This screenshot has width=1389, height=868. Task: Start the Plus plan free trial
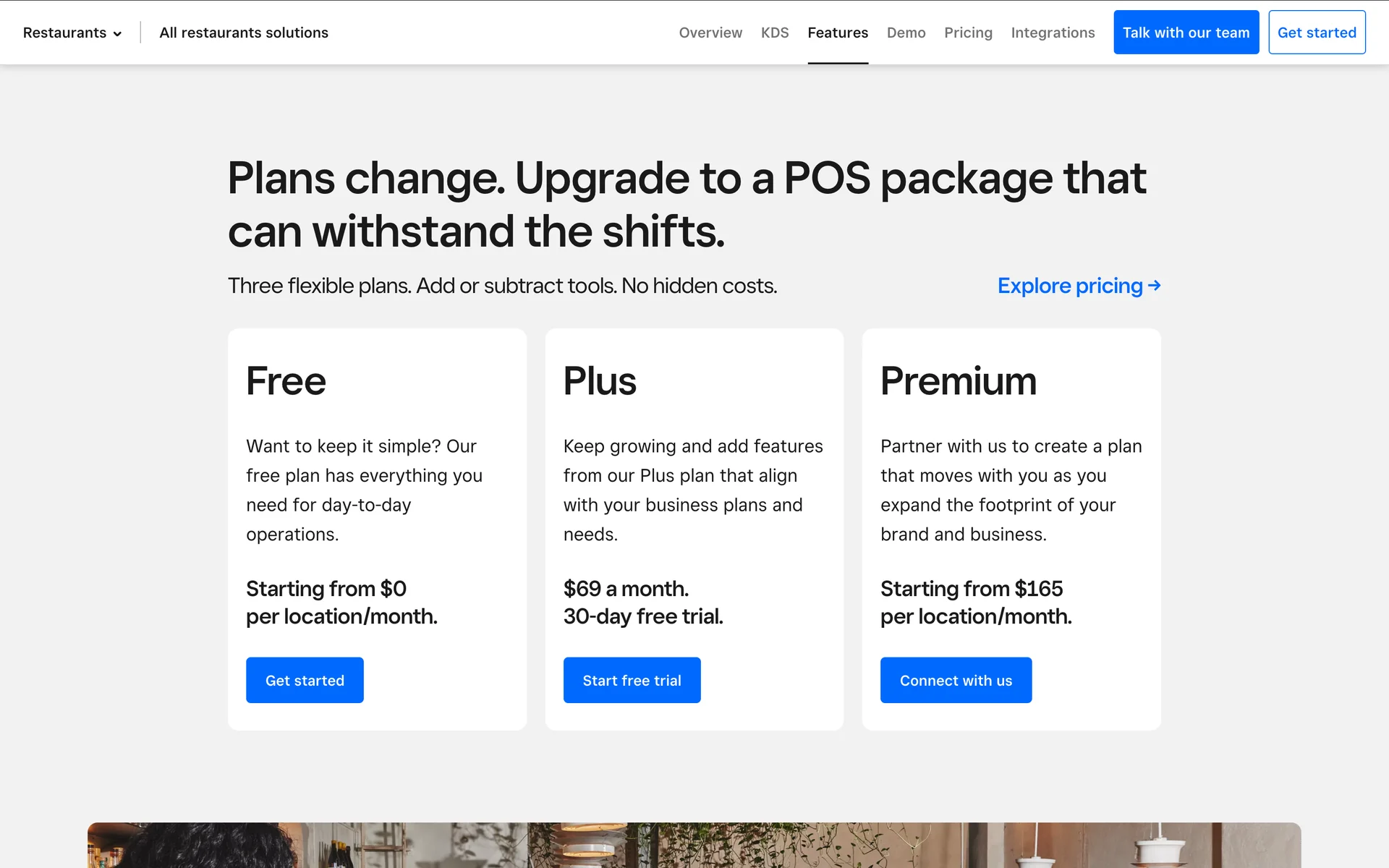point(632,680)
